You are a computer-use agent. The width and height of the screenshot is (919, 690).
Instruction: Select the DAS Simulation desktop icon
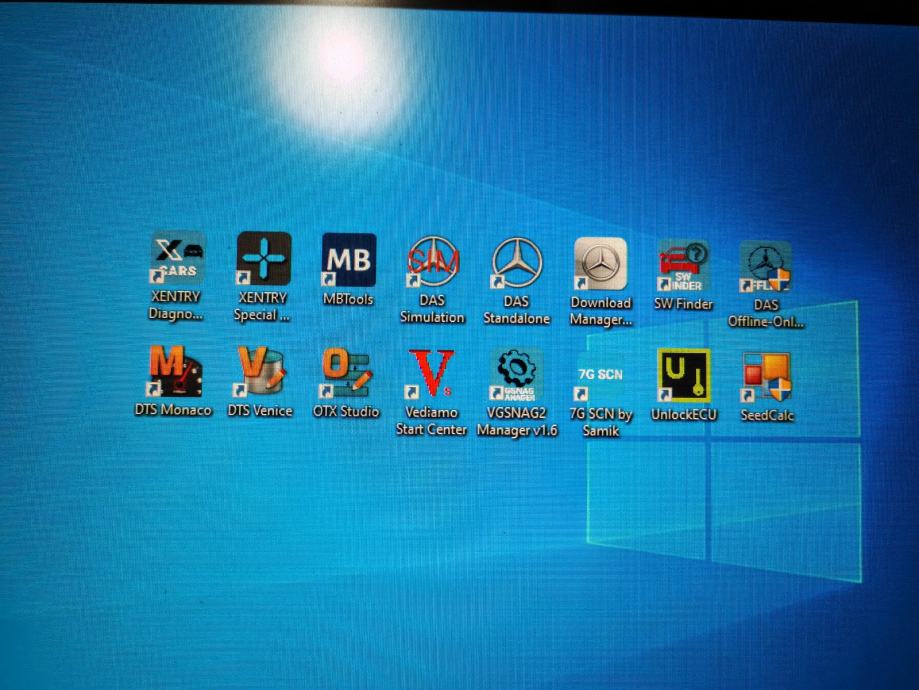pos(433,261)
